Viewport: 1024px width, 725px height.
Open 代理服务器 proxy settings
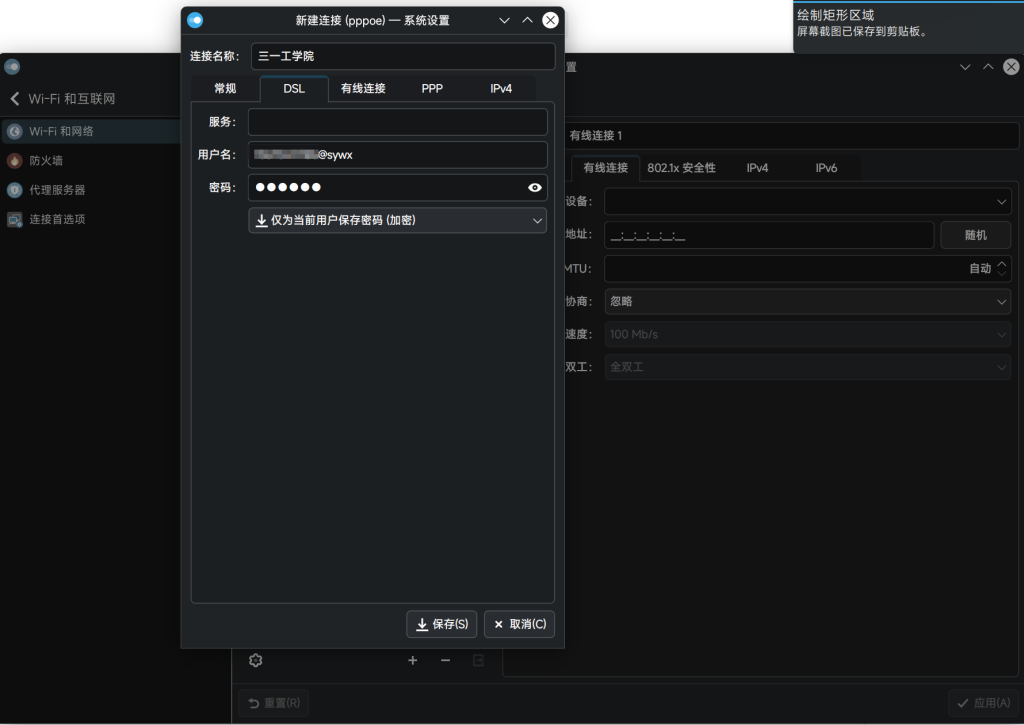[x=57, y=190]
